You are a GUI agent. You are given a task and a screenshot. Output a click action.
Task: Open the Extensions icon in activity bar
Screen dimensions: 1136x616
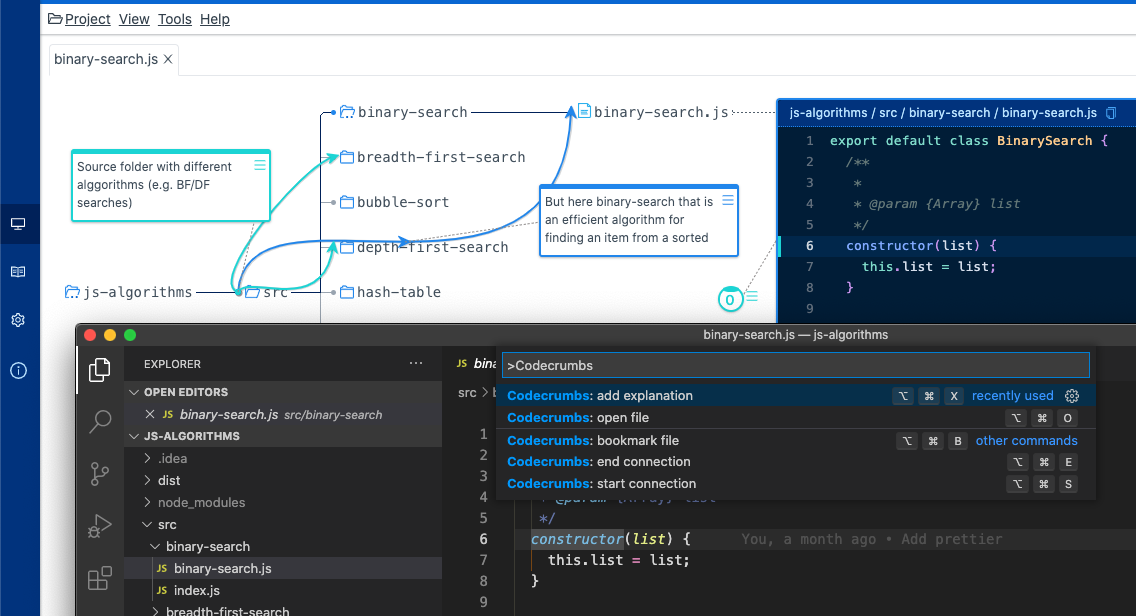100,579
